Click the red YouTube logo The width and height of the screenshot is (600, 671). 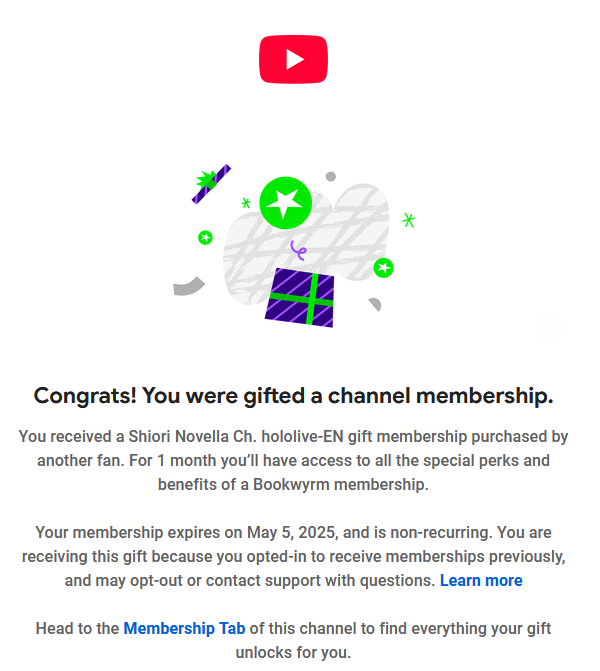pos(293,59)
